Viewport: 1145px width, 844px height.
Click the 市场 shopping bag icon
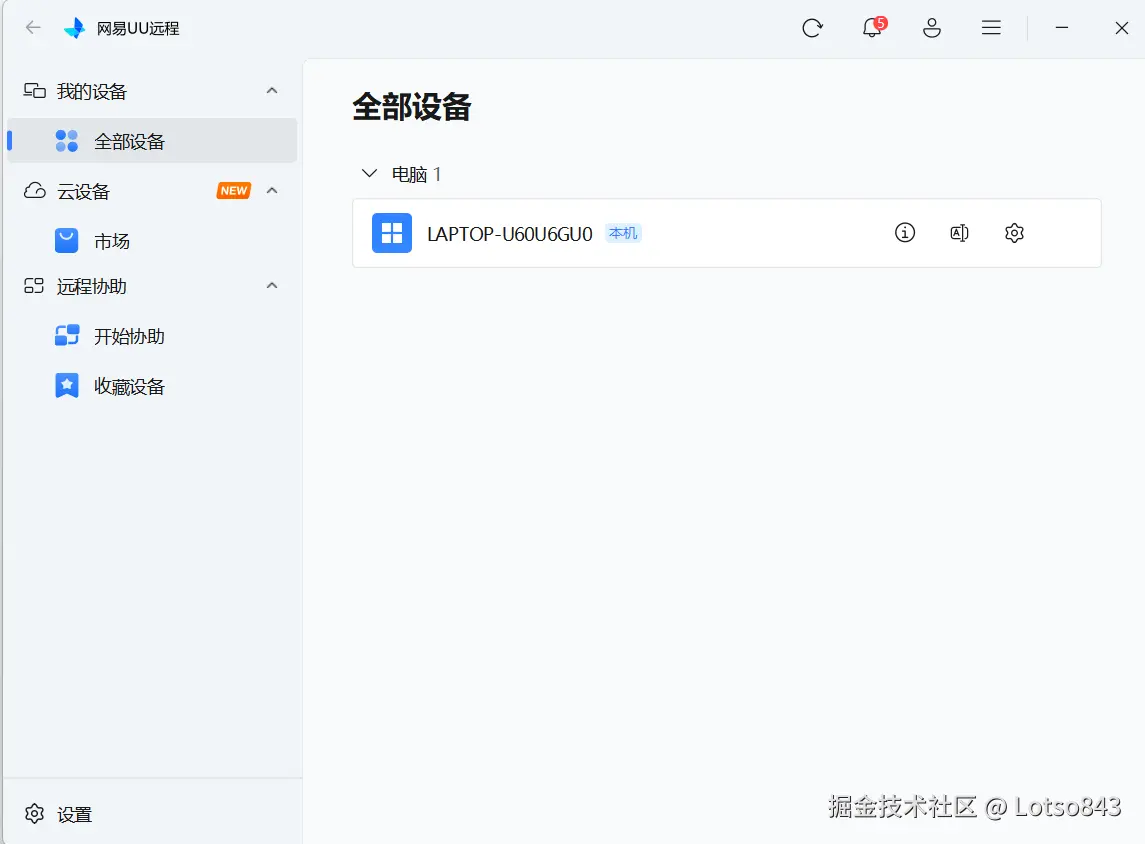(66, 240)
